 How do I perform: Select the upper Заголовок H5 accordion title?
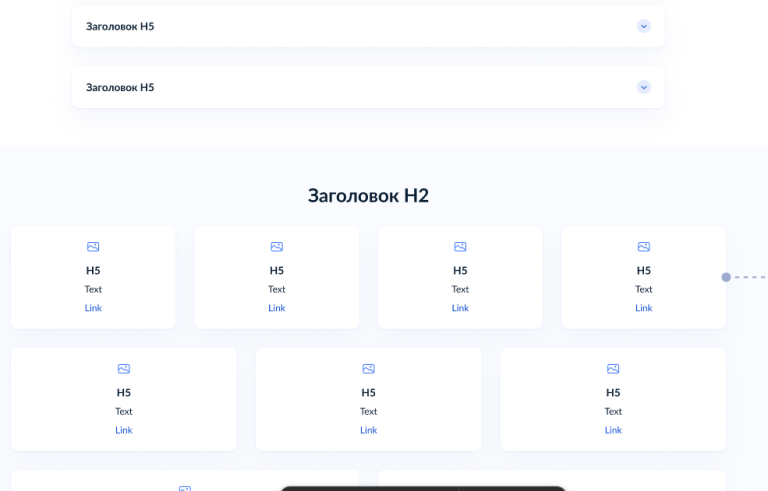[x=120, y=26]
